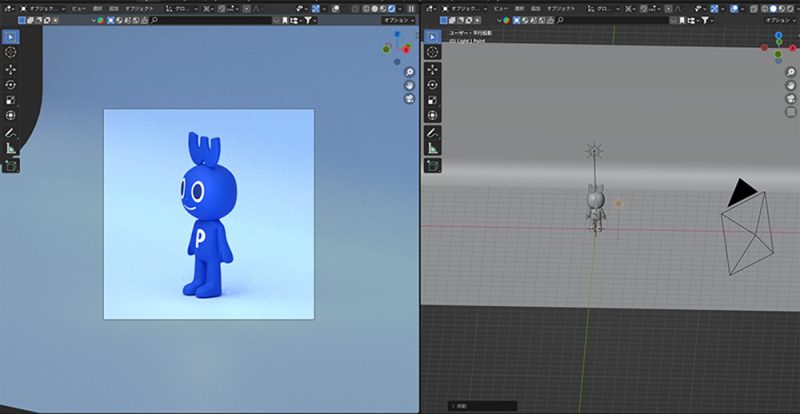Open object mode dropdown in right viewport
The image size is (800, 414).
click(x=464, y=9)
